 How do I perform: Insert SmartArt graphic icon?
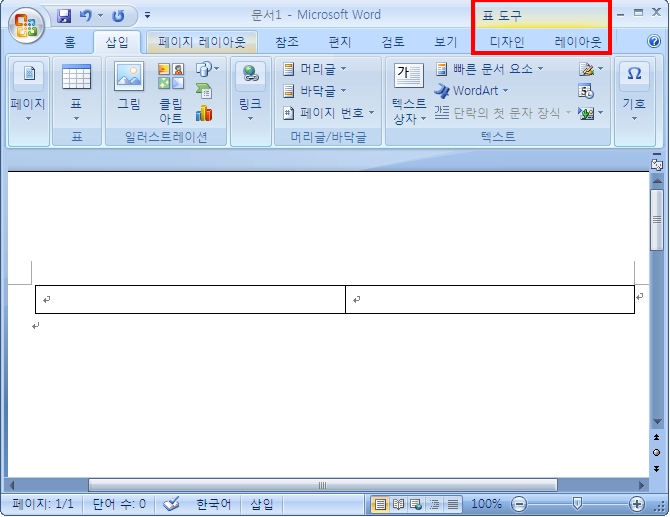204,91
